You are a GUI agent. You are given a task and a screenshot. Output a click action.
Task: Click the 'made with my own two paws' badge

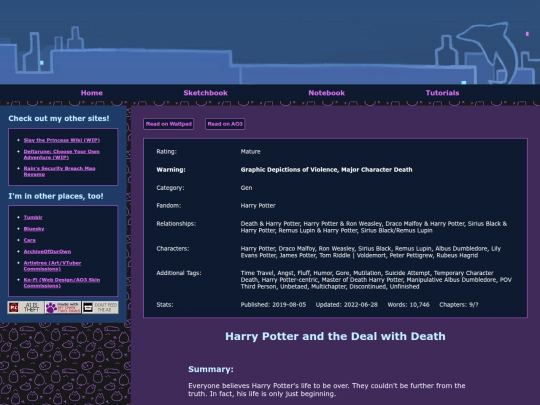click(63, 307)
